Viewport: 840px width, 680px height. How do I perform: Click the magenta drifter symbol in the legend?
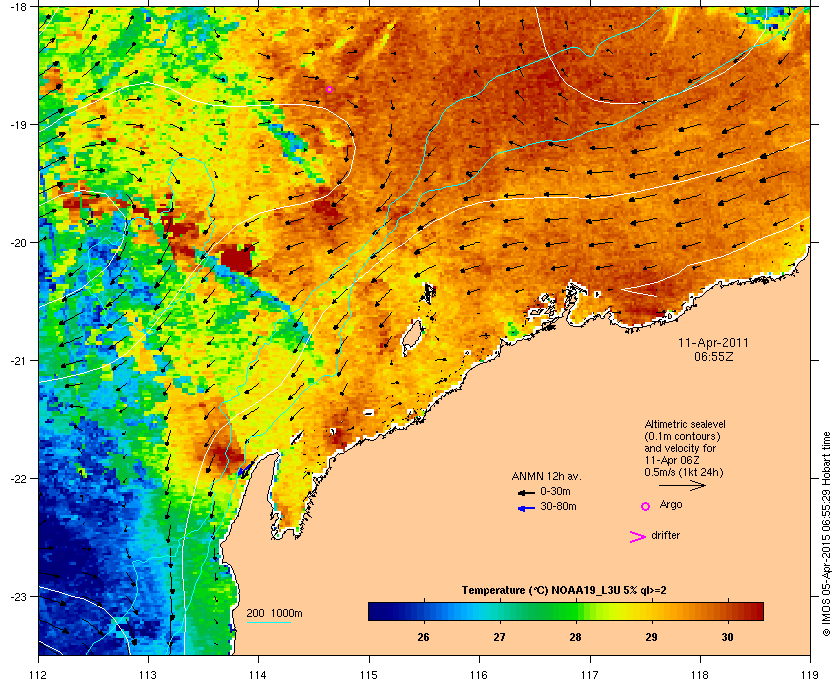point(638,537)
